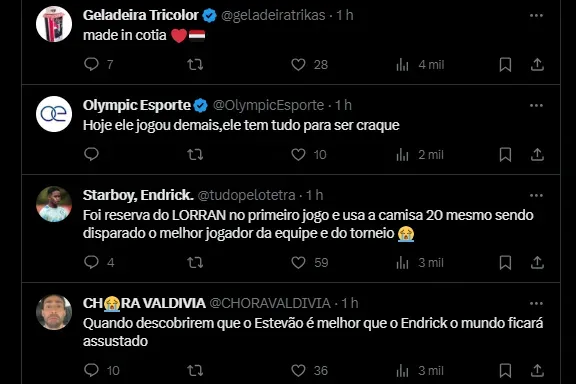Share the Olympic Esporte tweet
The width and height of the screenshot is (576, 384).
[537, 154]
